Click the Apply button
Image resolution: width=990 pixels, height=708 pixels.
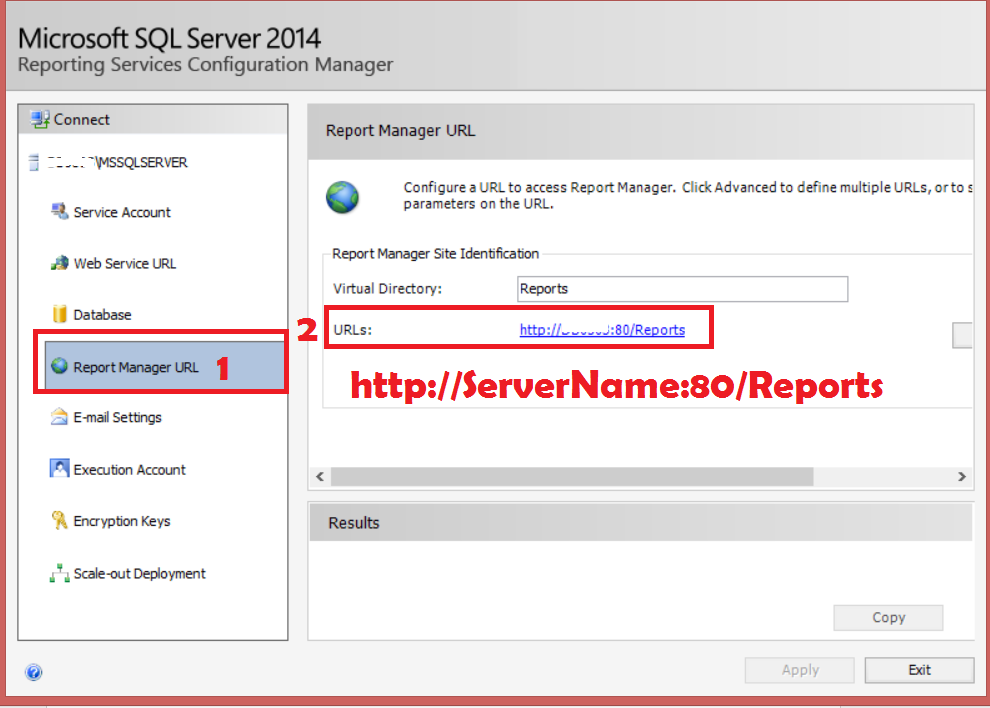(799, 670)
